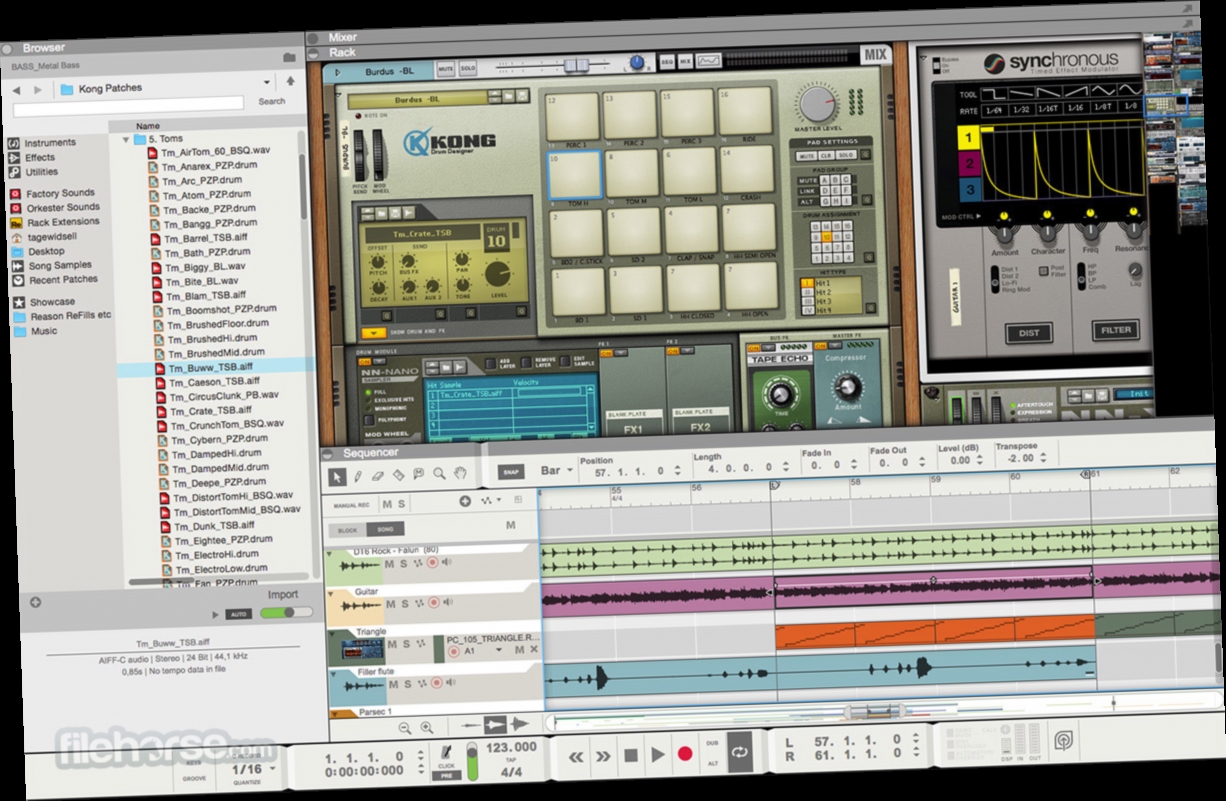Click the Browser back arrow

pos(16,90)
